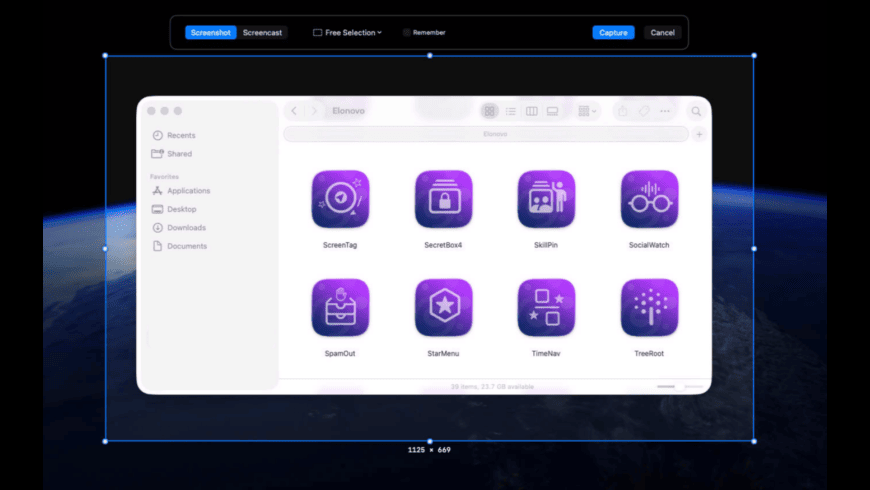Open the Free Selection dropdown
Image resolution: width=870 pixels, height=490 pixels.
click(347, 33)
